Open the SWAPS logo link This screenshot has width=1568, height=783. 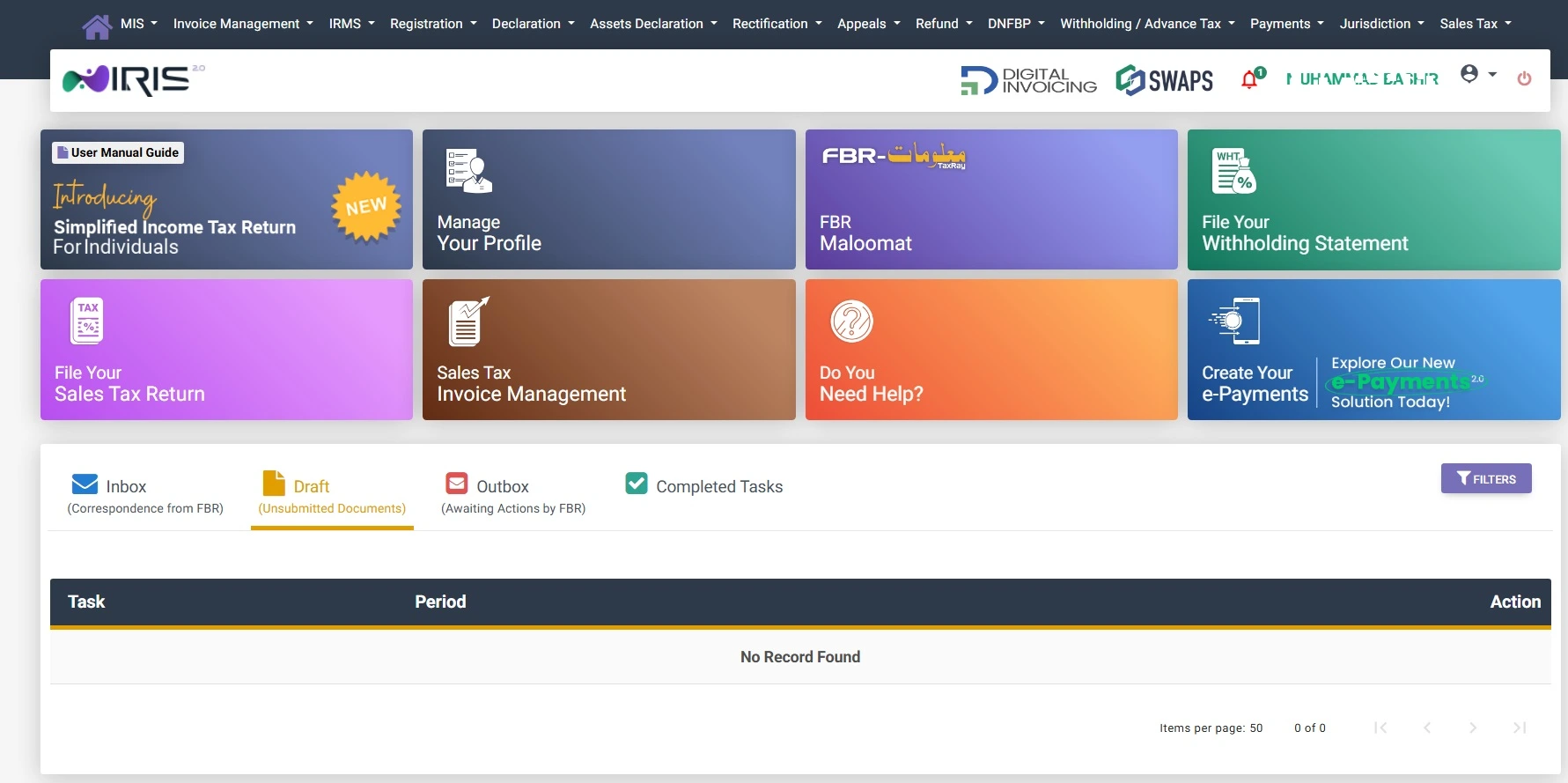click(1164, 80)
